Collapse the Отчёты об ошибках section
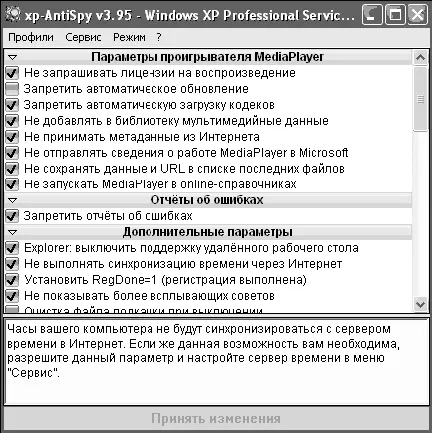Viewport: 432px width, 433px height. click(x=12, y=200)
